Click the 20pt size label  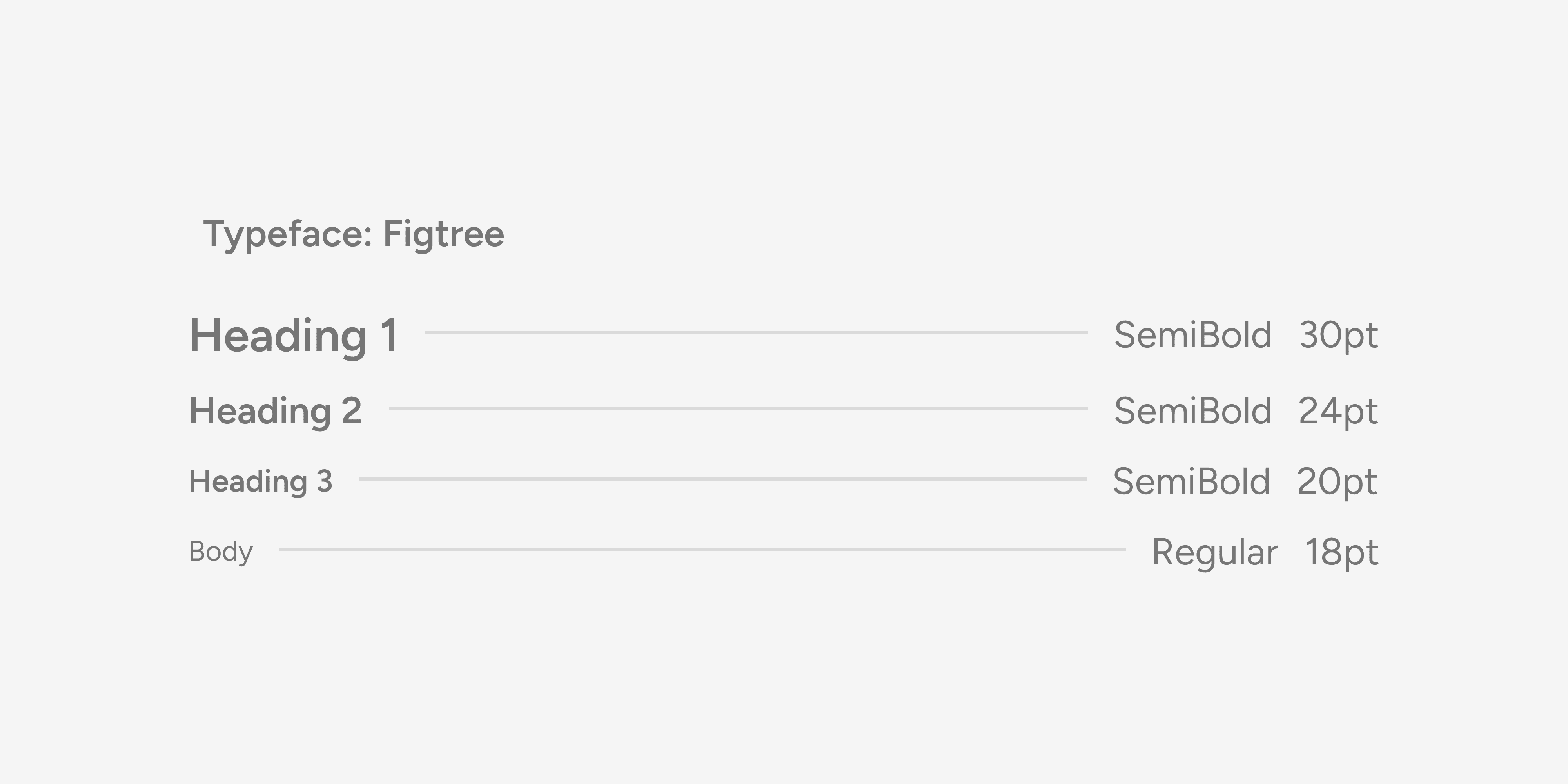click(x=1337, y=483)
